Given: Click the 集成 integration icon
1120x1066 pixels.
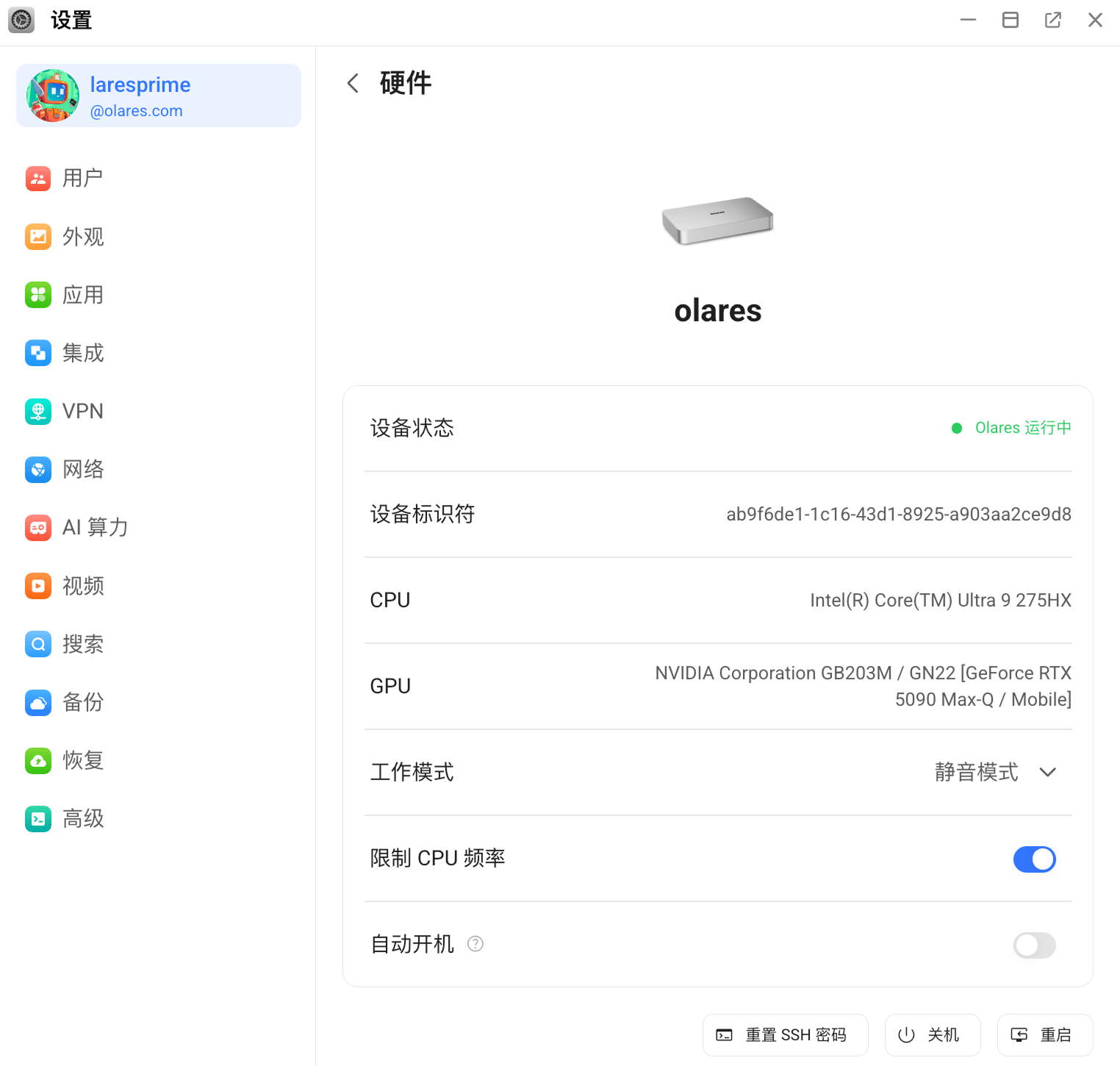Looking at the screenshot, I should 38,353.
